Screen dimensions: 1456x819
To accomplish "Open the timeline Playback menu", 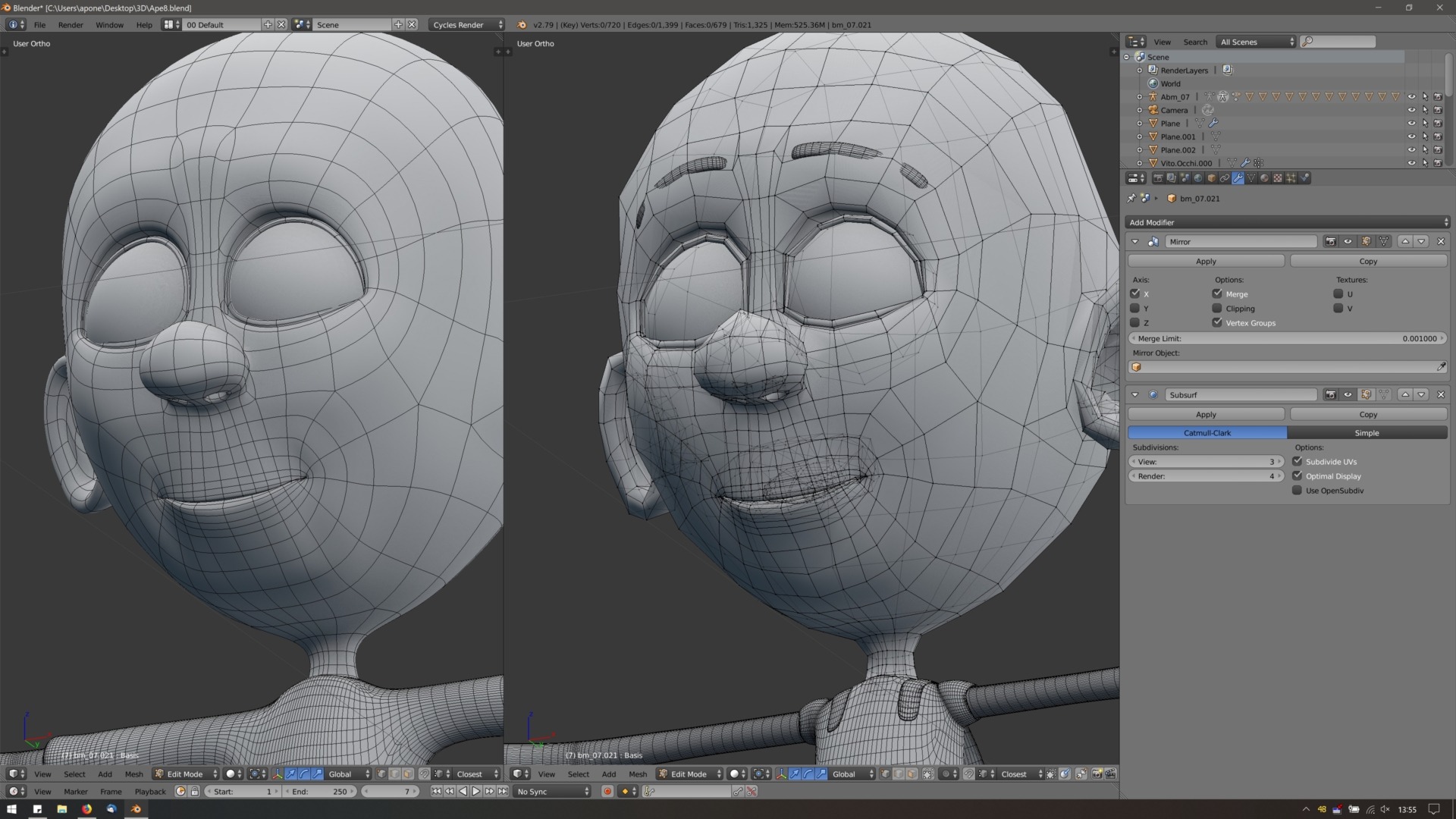I will pos(150,792).
